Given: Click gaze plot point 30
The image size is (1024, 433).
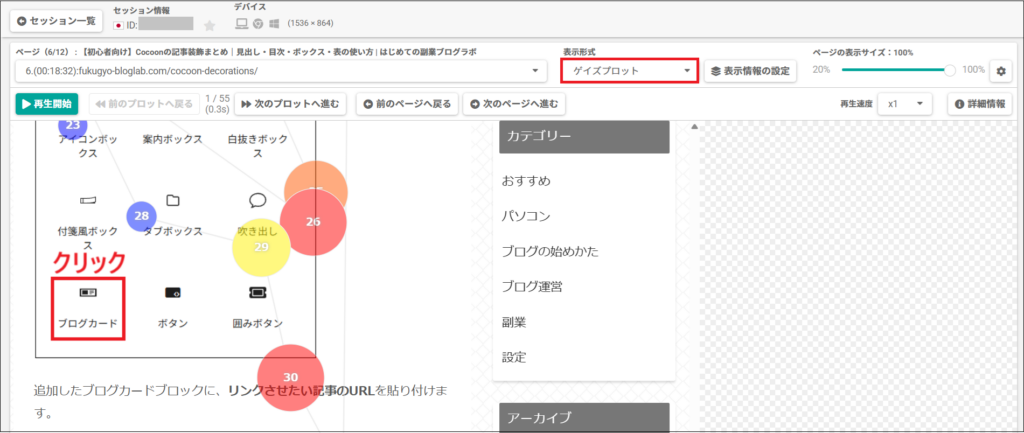Looking at the screenshot, I should tap(291, 377).
